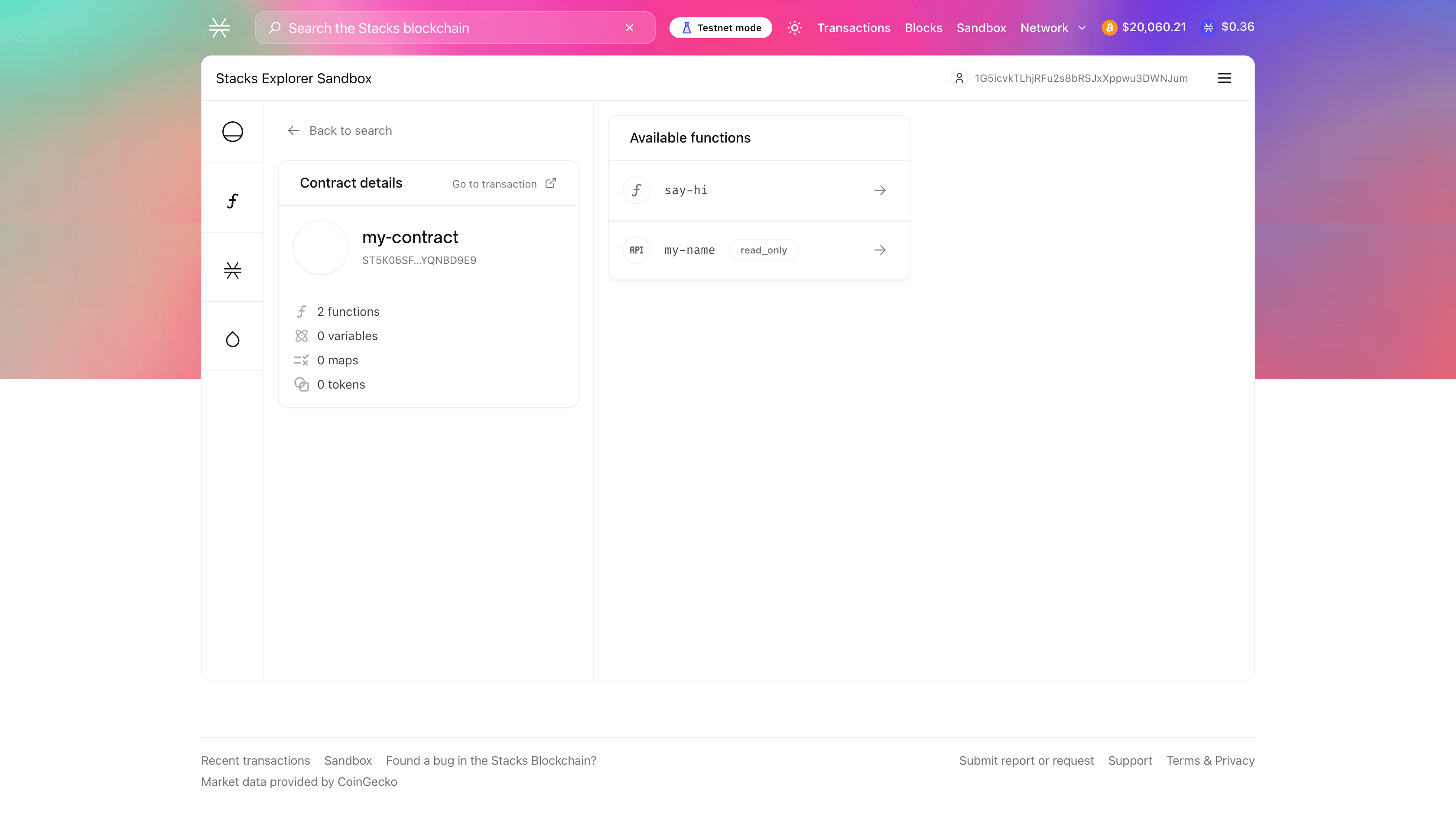Go to the Transactions nav item
This screenshot has width=1456, height=818.
[854, 28]
